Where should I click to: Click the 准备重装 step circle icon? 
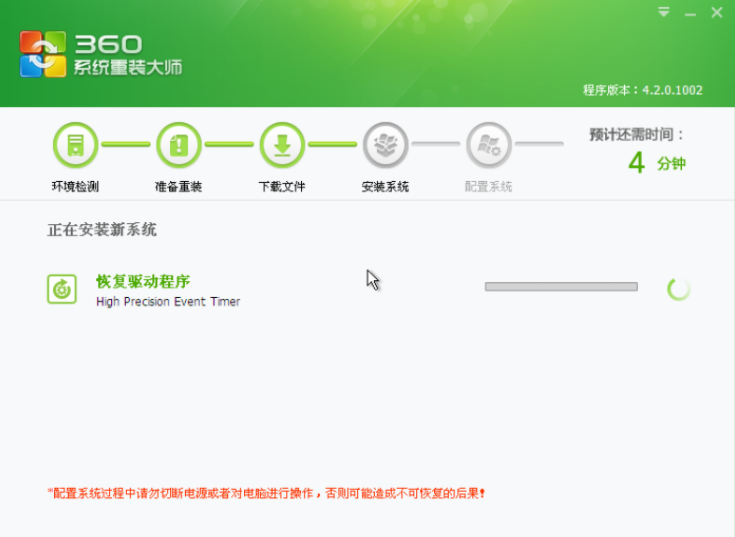[x=178, y=146]
